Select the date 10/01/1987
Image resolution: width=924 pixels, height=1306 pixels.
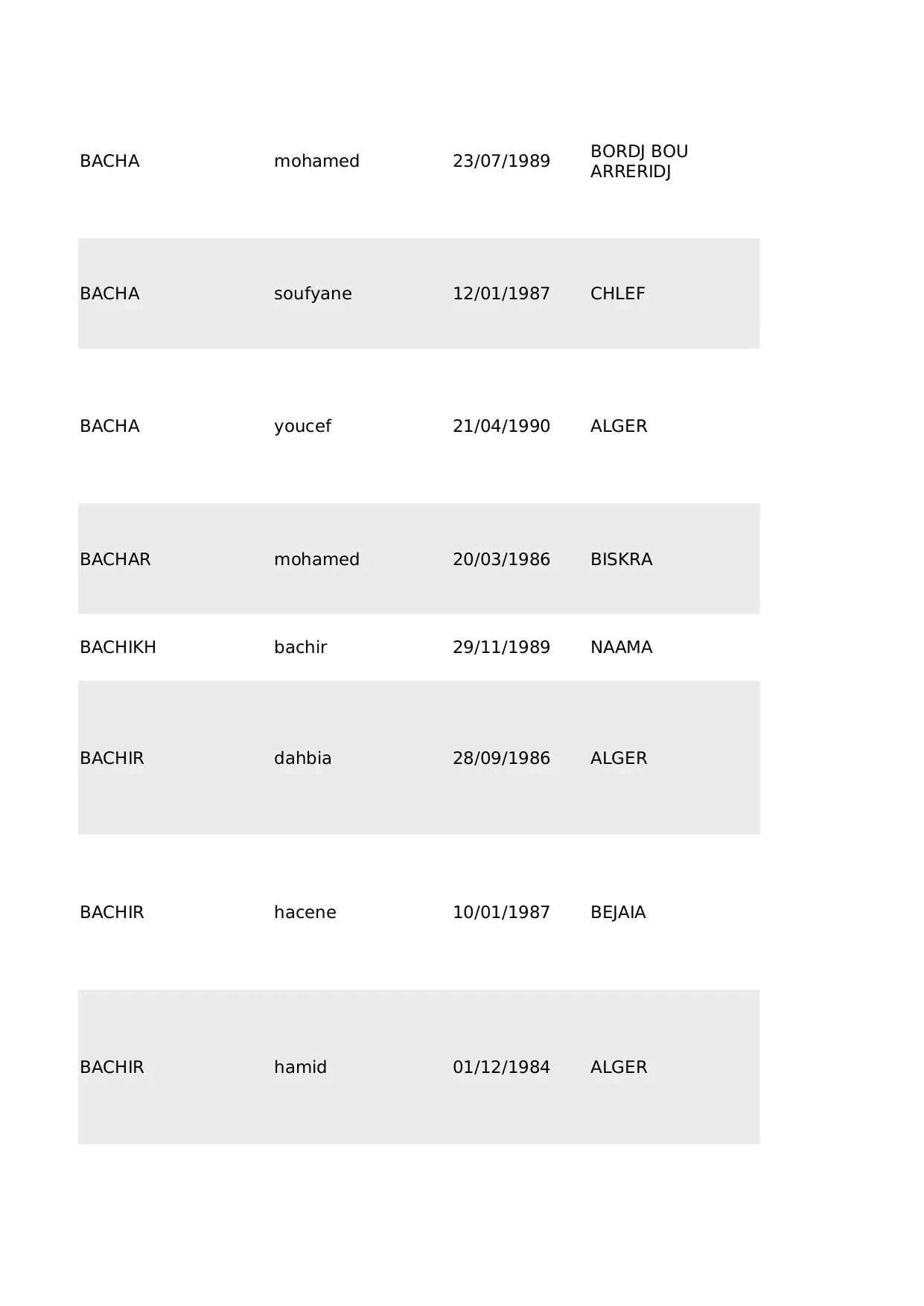501,913
